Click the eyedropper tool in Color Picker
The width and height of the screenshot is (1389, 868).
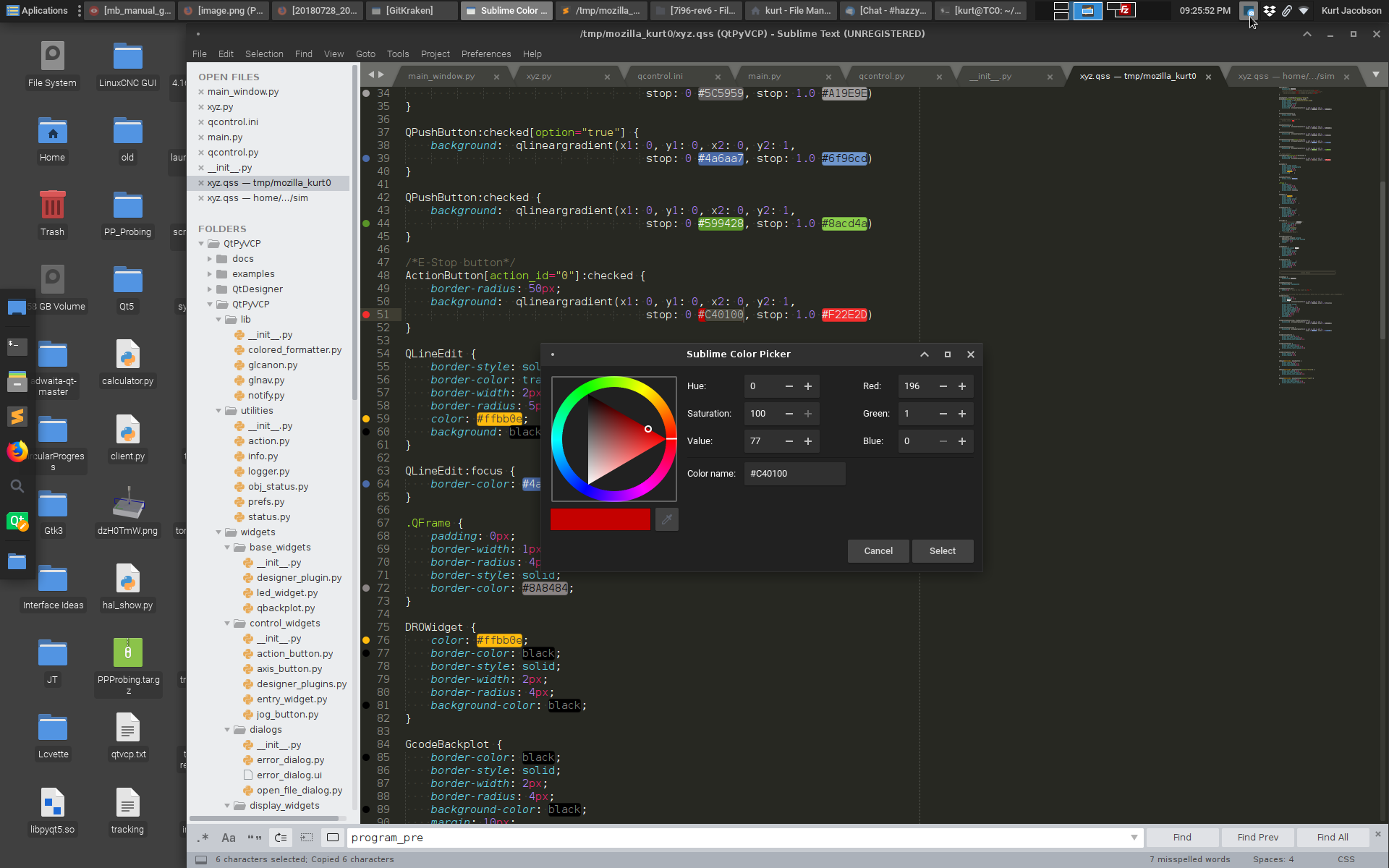(667, 519)
